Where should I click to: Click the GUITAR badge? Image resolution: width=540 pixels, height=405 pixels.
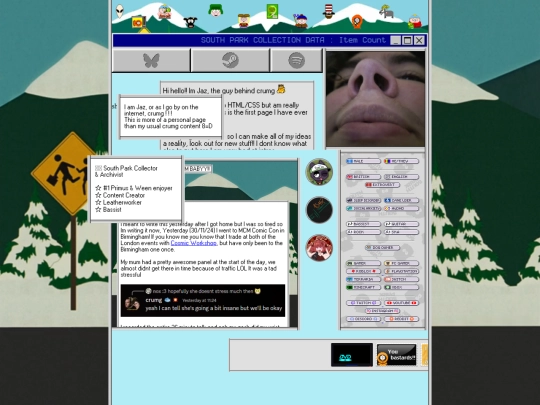[402, 224]
